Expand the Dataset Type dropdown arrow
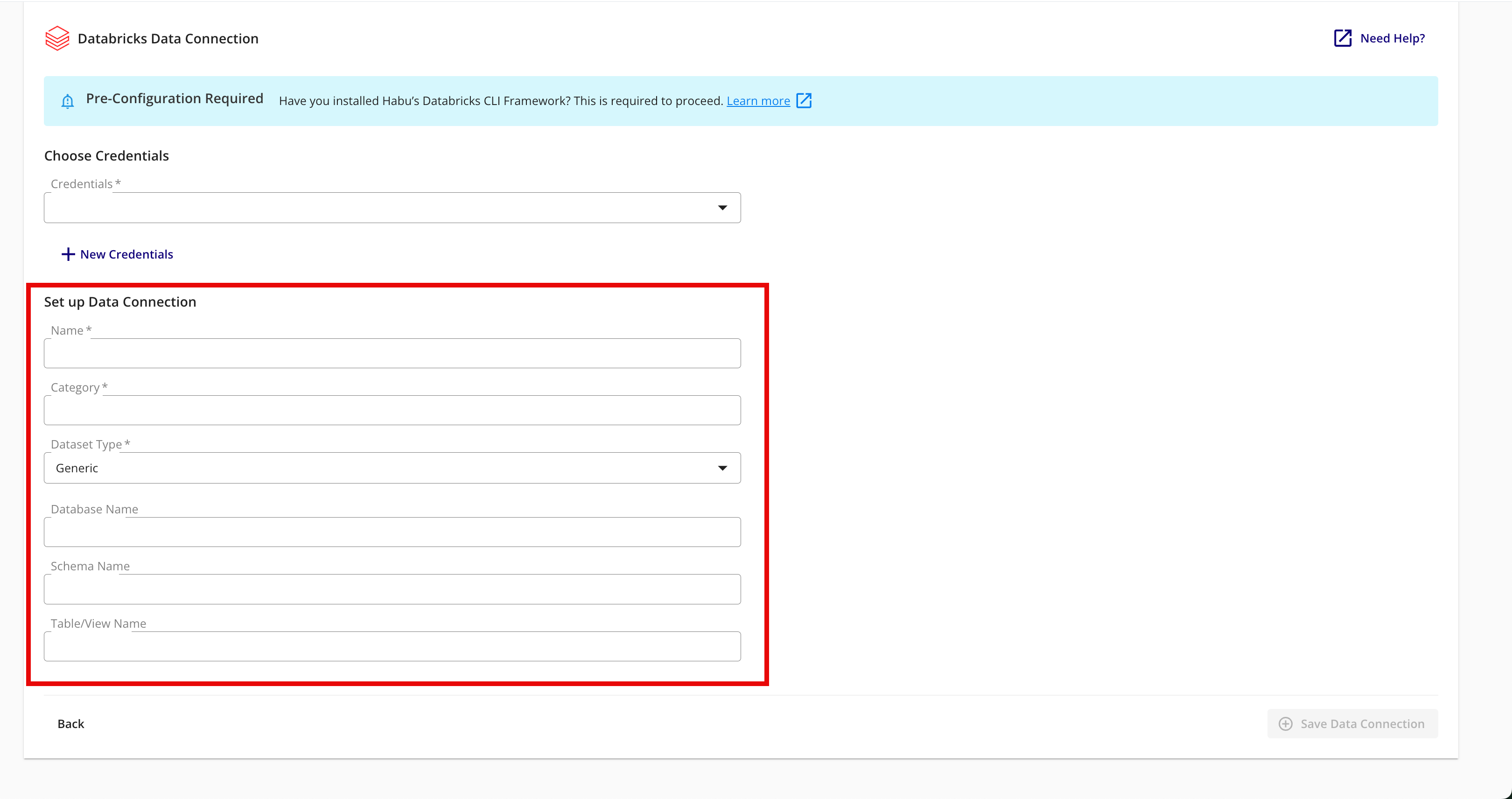 tap(722, 468)
